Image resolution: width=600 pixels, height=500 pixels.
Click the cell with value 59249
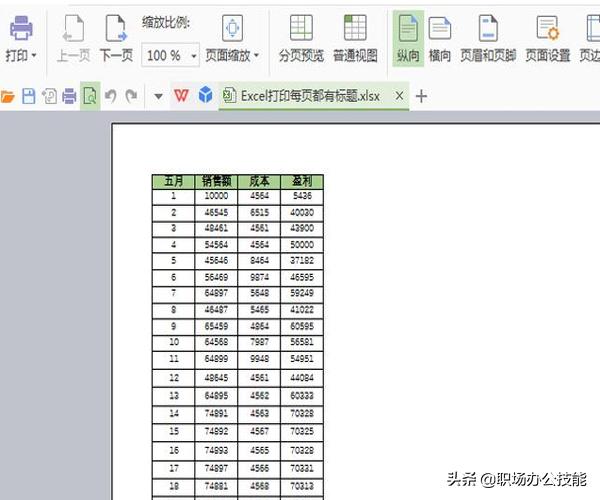pos(302,293)
